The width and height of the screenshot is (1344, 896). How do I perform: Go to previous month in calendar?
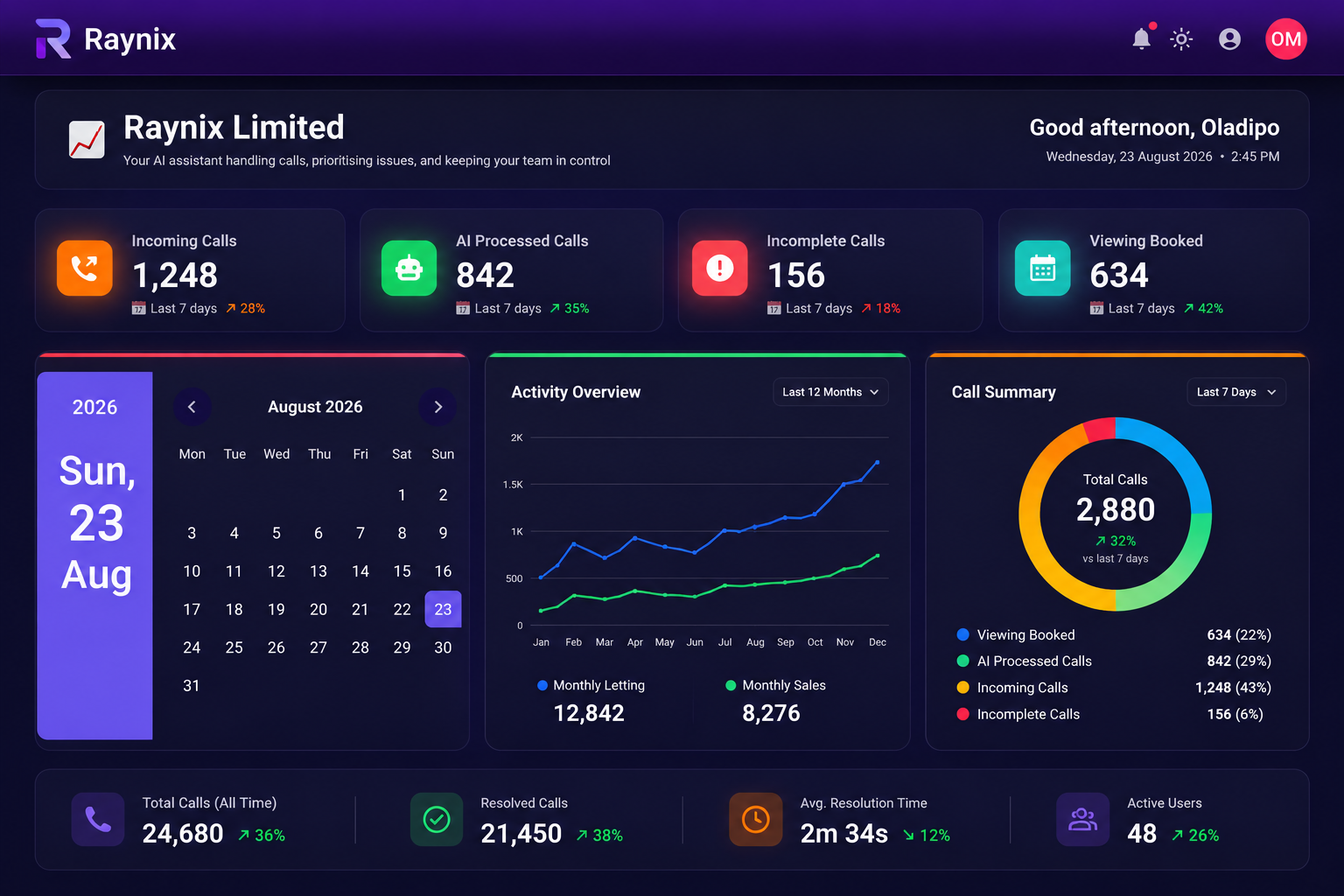[x=192, y=407]
